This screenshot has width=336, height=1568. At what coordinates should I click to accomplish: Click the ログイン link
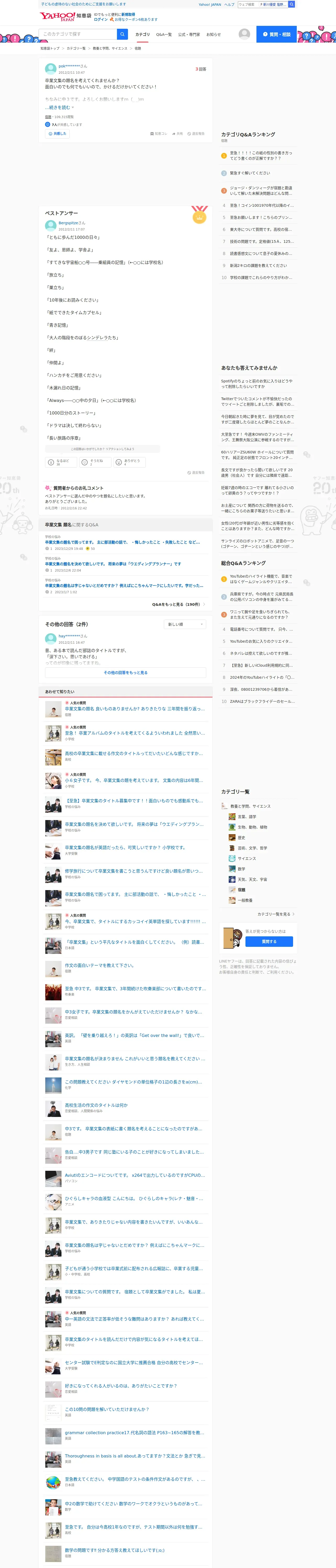(x=101, y=20)
